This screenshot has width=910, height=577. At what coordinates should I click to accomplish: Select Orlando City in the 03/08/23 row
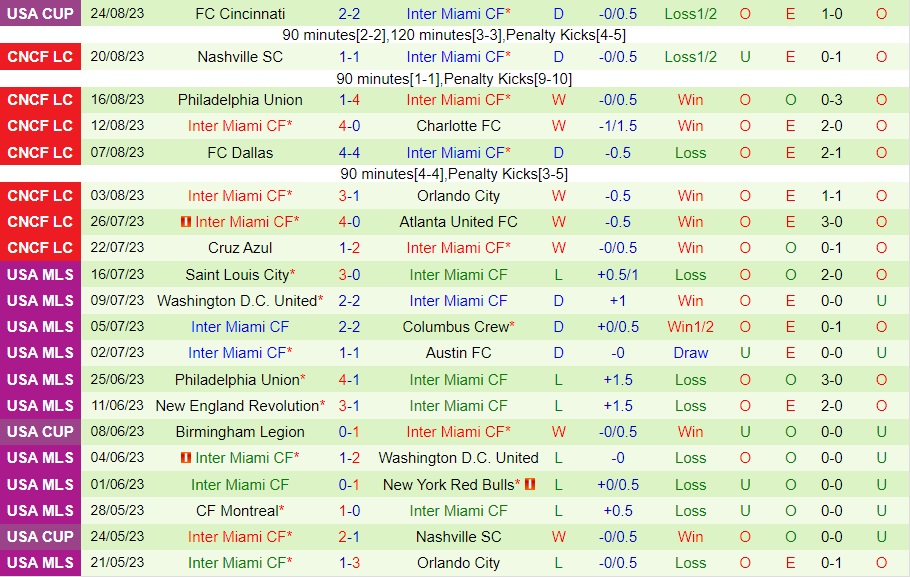[x=458, y=196]
